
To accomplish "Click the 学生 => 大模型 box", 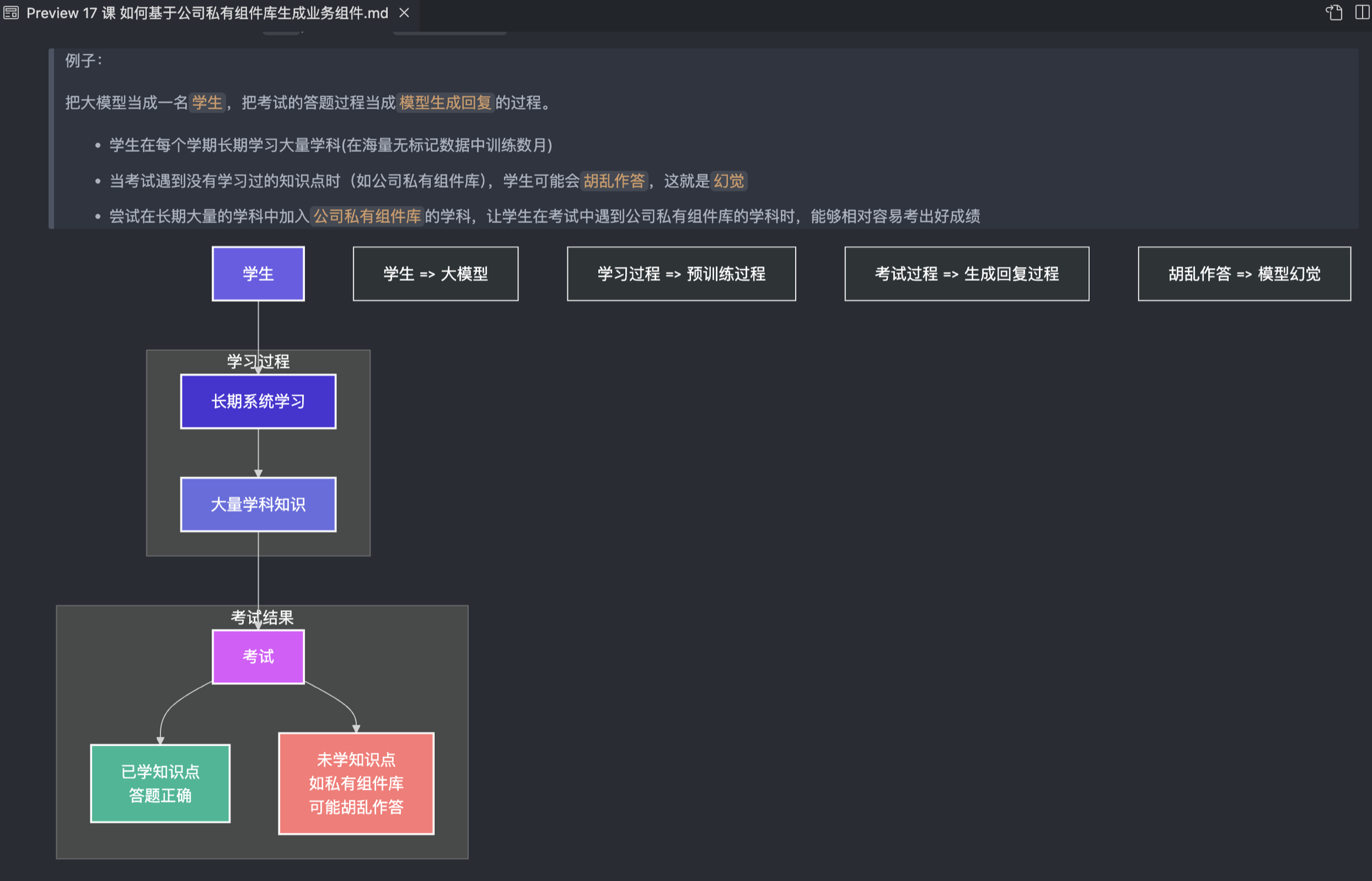I will (435, 274).
